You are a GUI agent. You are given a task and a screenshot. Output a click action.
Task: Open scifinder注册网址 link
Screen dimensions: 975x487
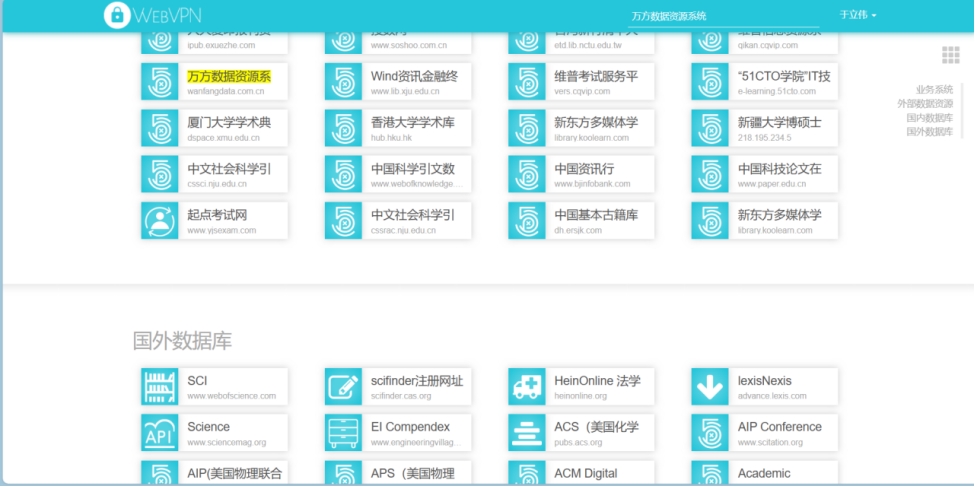pyautogui.click(x=417, y=381)
